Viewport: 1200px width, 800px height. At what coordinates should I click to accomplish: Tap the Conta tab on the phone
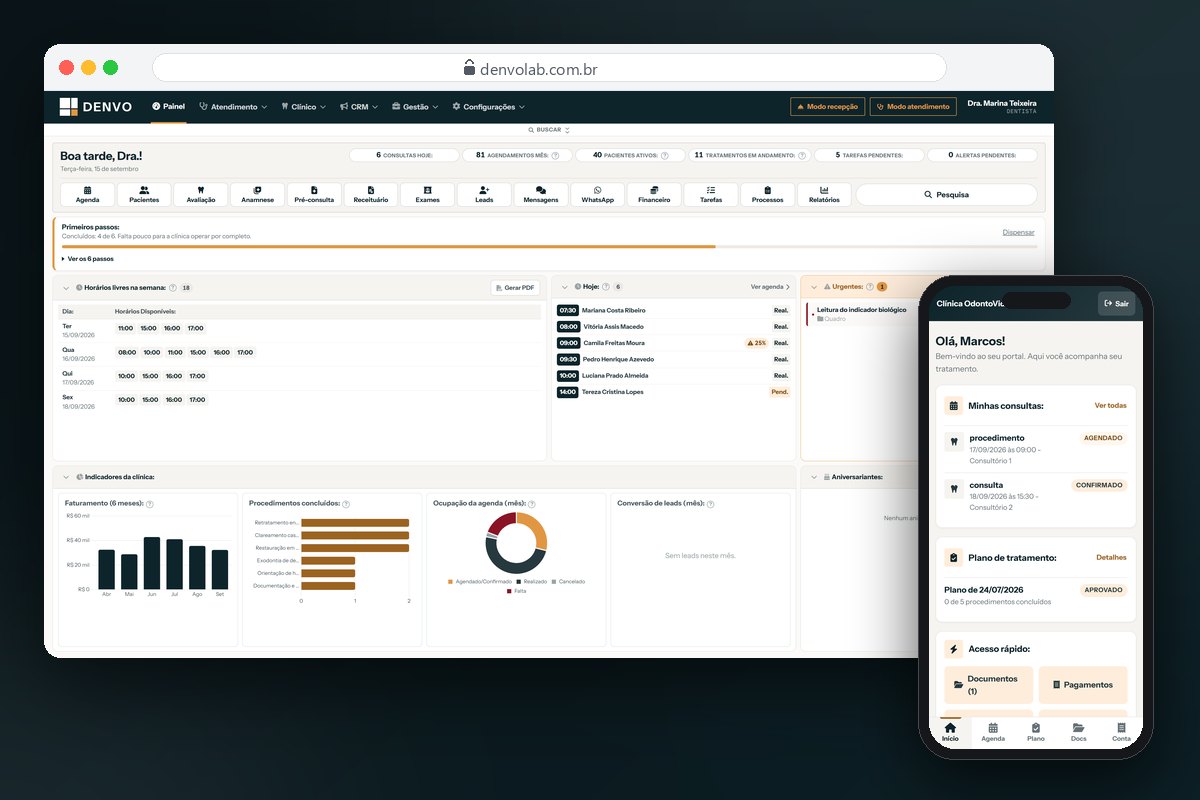coord(1122,732)
